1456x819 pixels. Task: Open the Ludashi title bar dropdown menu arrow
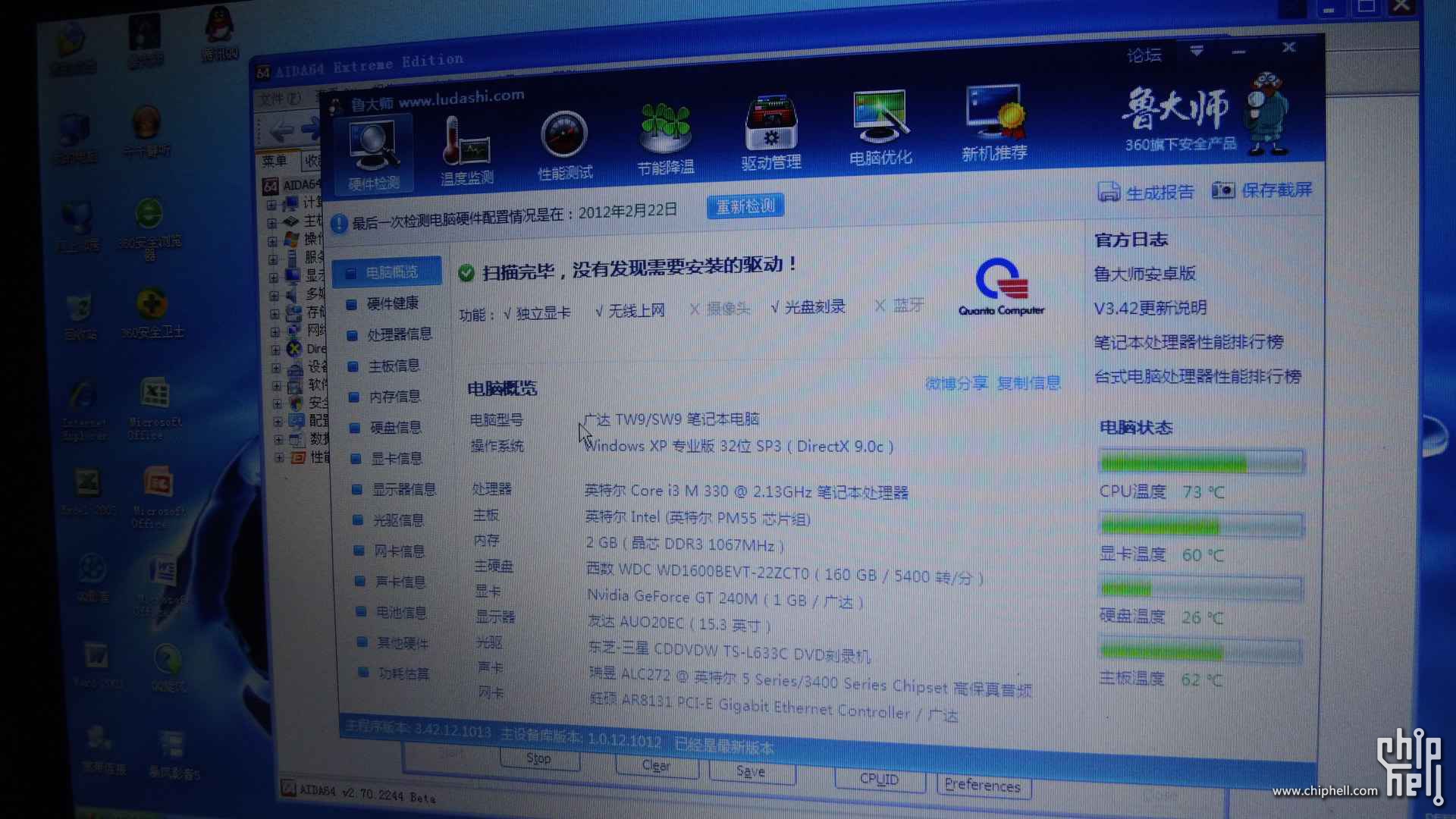click(1197, 52)
